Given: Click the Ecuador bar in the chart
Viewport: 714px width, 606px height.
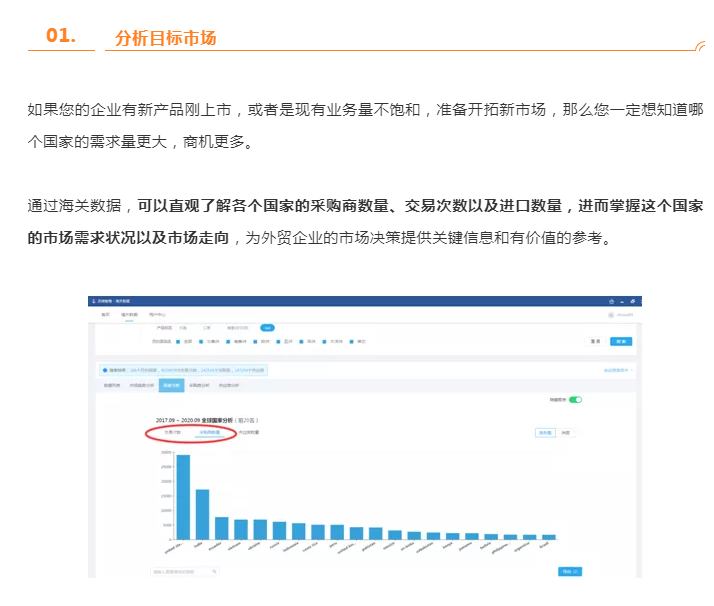Looking at the screenshot, I should pyautogui.click(x=222, y=528).
